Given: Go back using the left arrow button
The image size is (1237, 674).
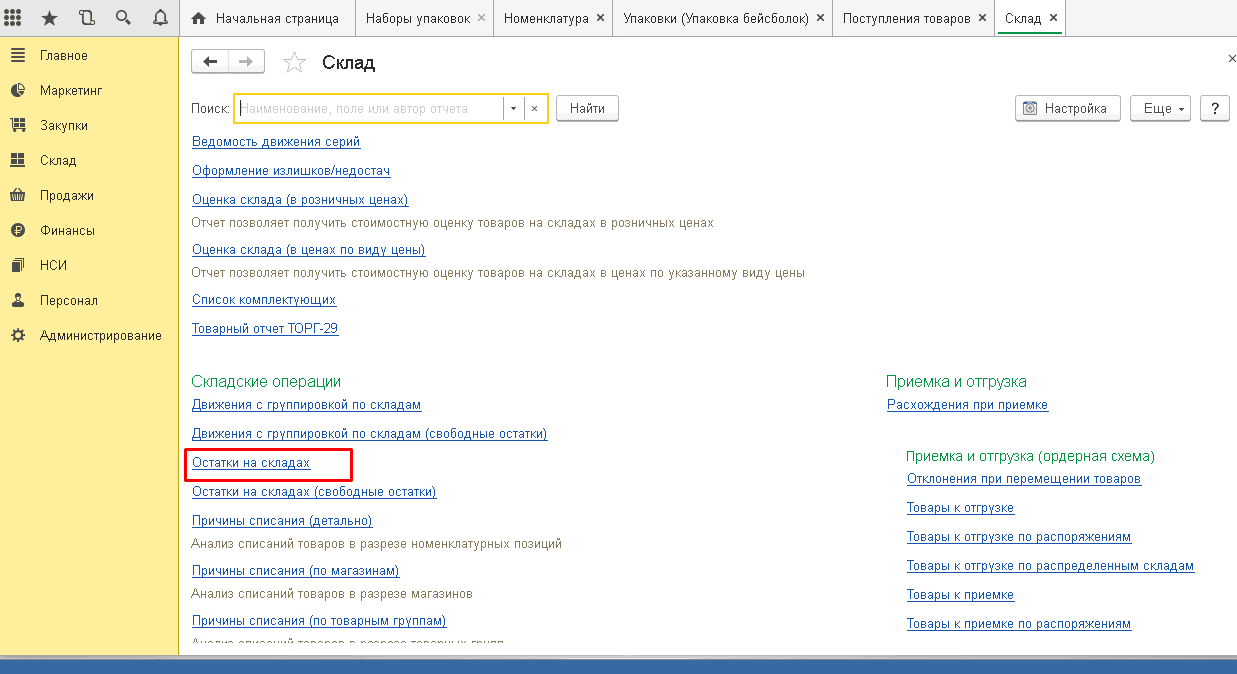Looking at the screenshot, I should 210,62.
